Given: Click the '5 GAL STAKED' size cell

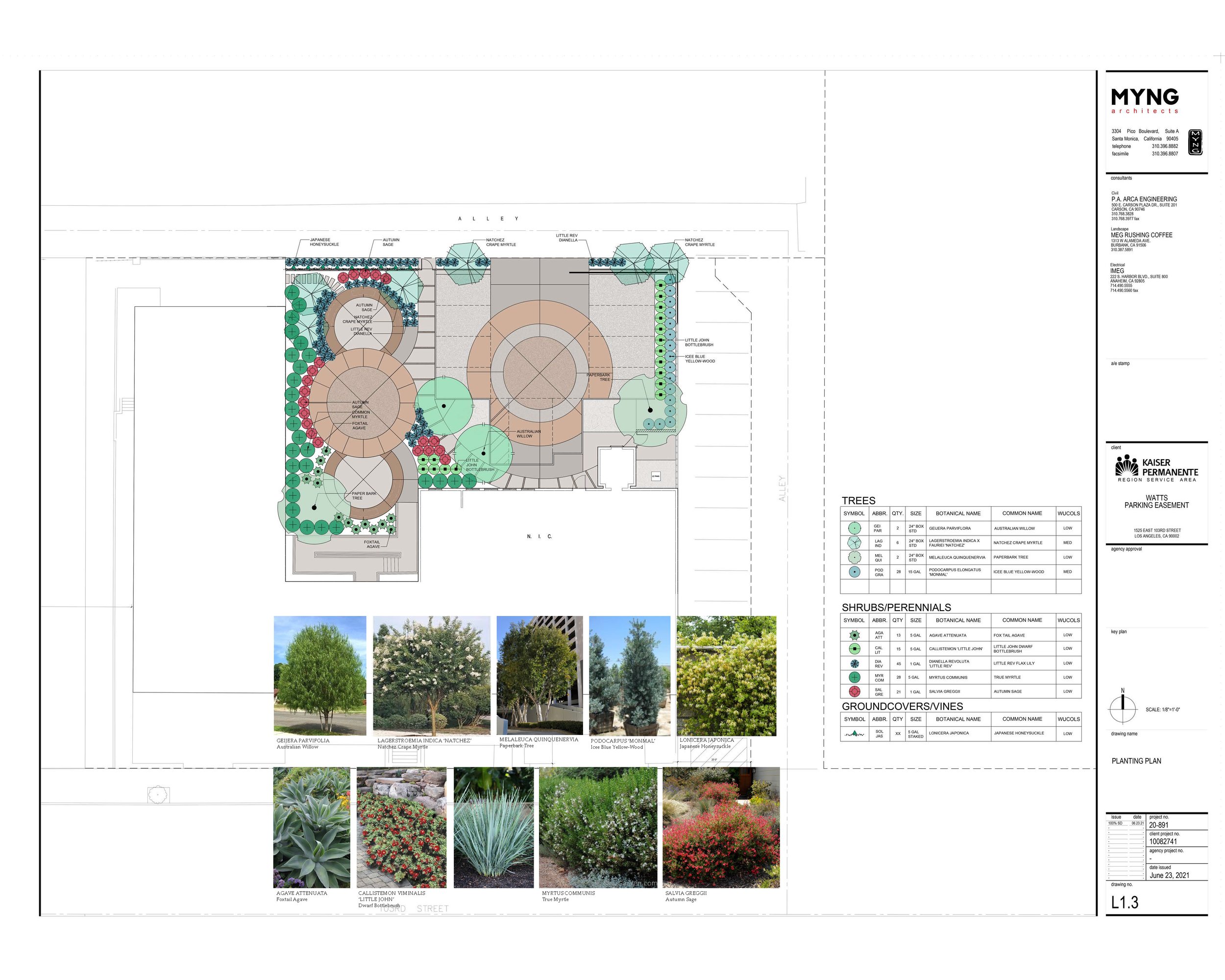Looking at the screenshot, I should point(915,734).
